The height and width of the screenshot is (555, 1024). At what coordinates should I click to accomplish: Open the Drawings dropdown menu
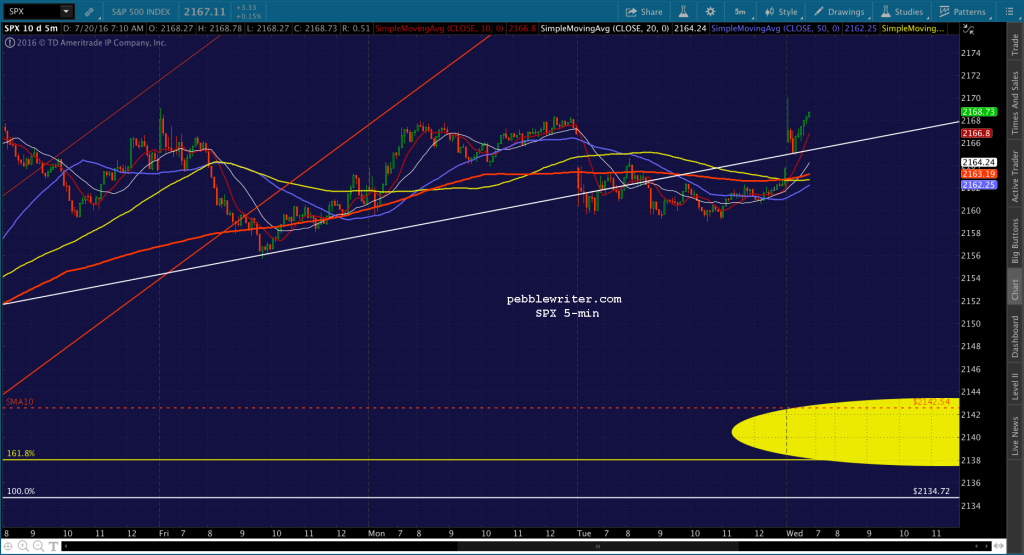tap(839, 12)
